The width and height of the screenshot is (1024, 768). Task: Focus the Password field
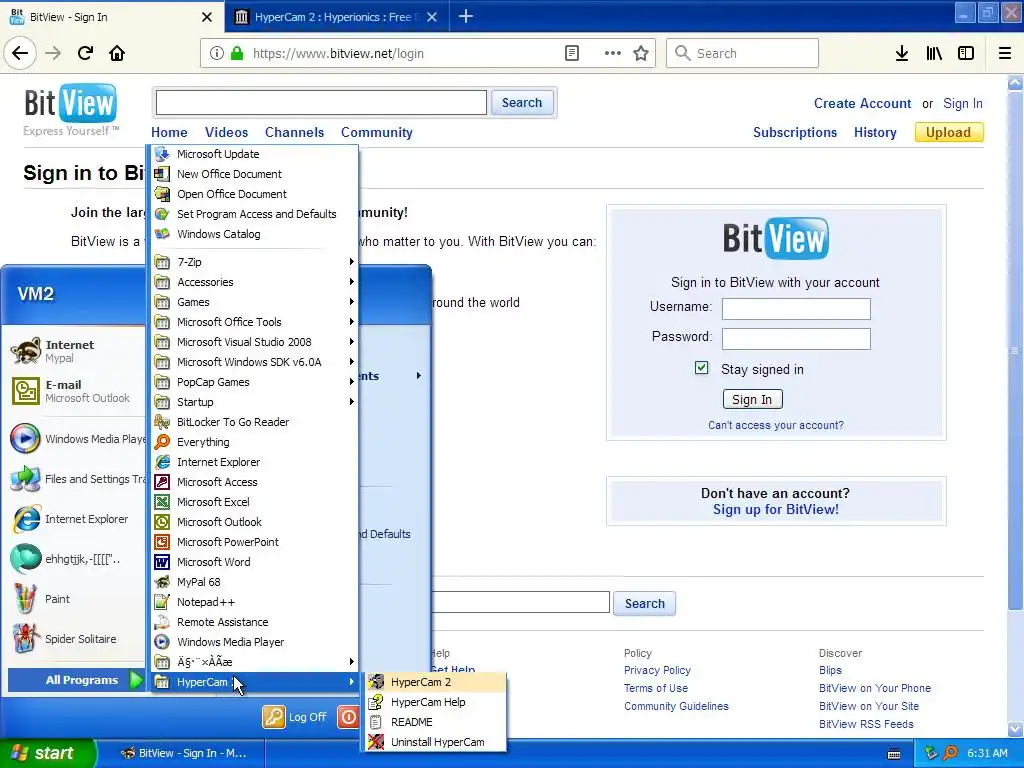pyautogui.click(x=796, y=339)
